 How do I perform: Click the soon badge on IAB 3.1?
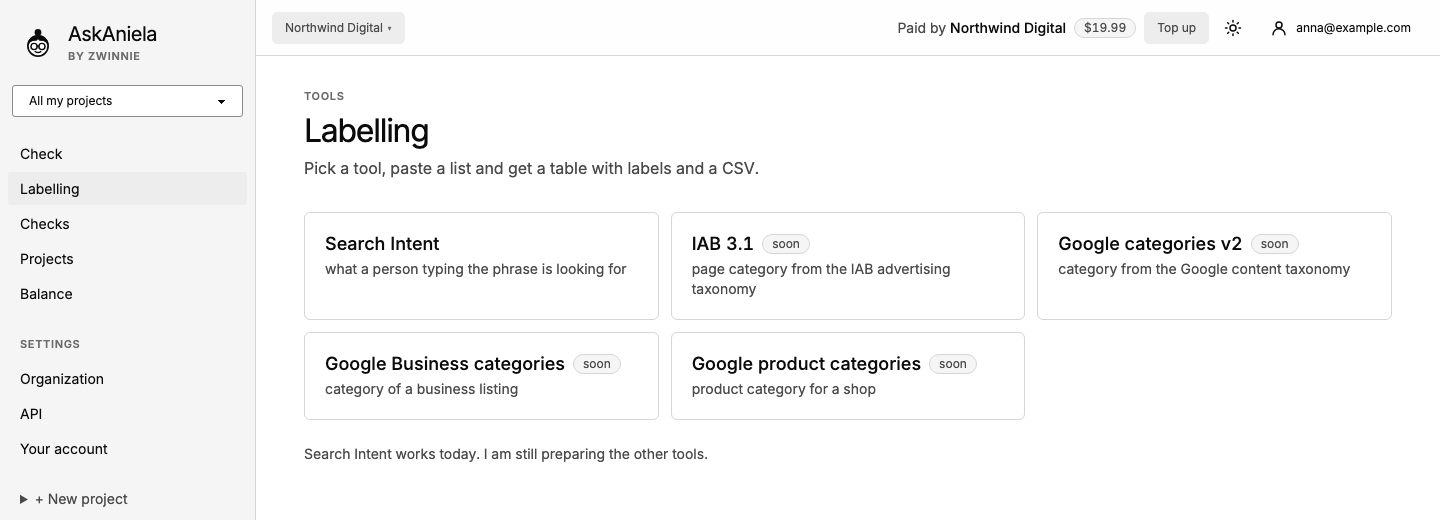point(786,244)
